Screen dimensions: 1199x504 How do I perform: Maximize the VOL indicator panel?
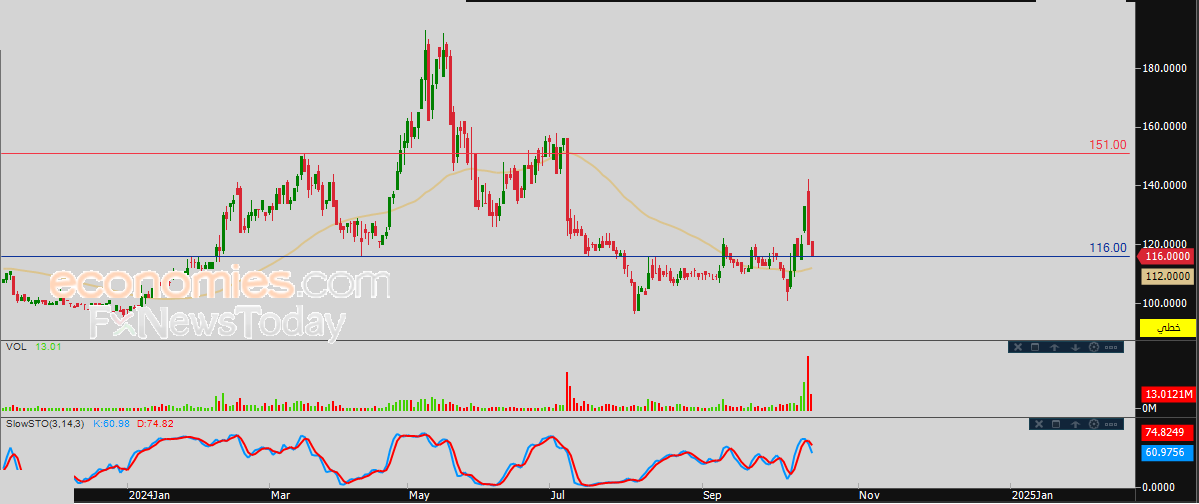[1035, 347]
